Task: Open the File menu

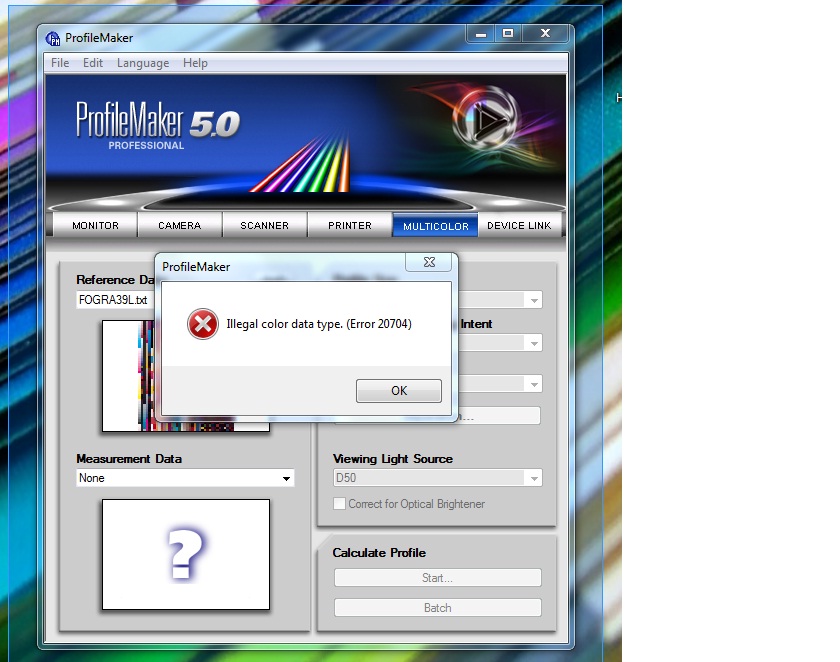Action: click(60, 63)
